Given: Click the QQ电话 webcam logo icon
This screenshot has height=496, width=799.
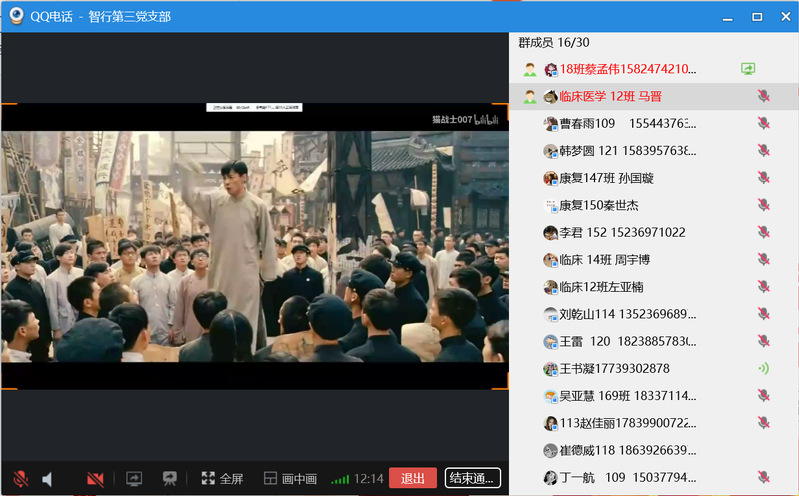Looking at the screenshot, I should point(16,16).
